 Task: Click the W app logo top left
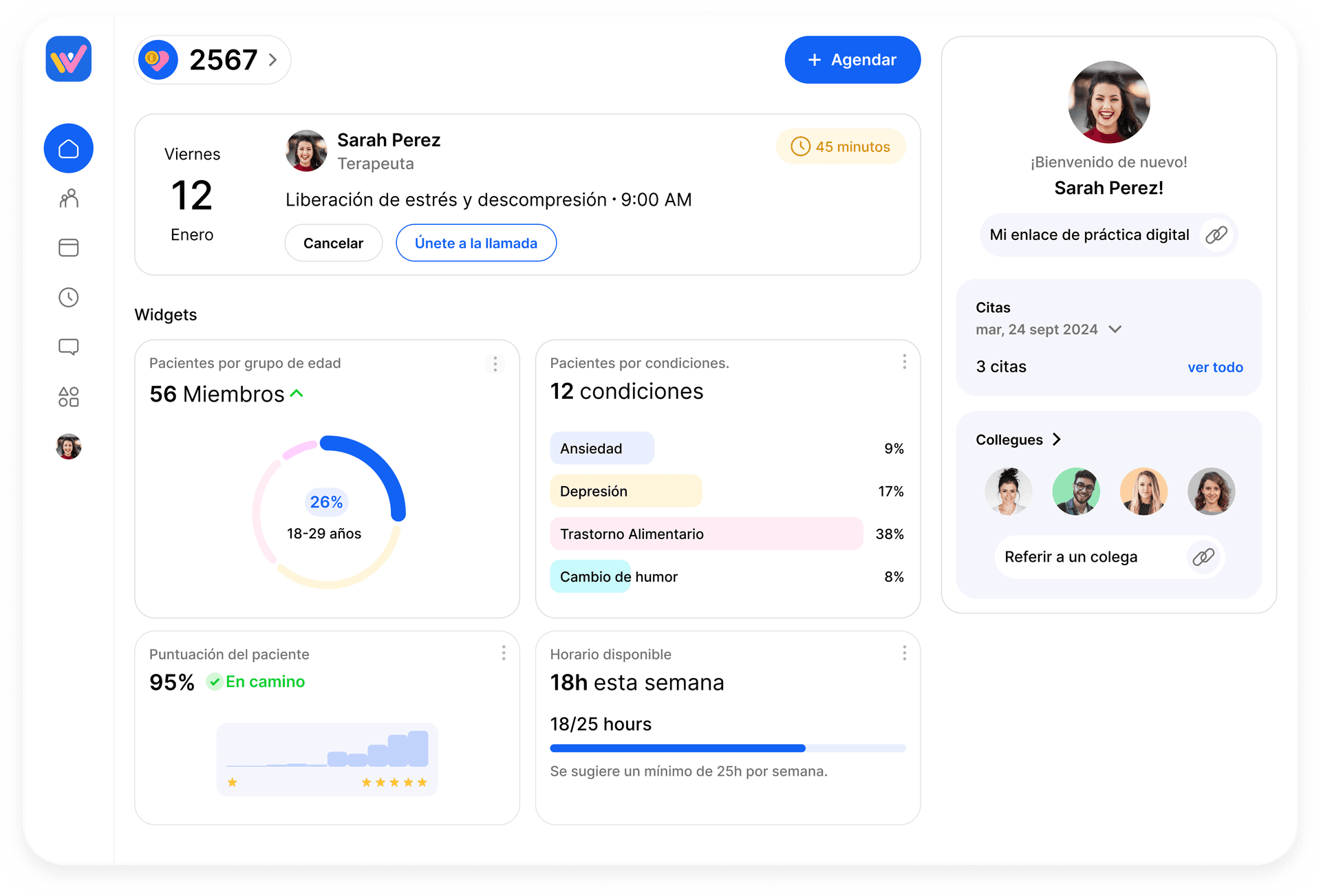point(68,59)
